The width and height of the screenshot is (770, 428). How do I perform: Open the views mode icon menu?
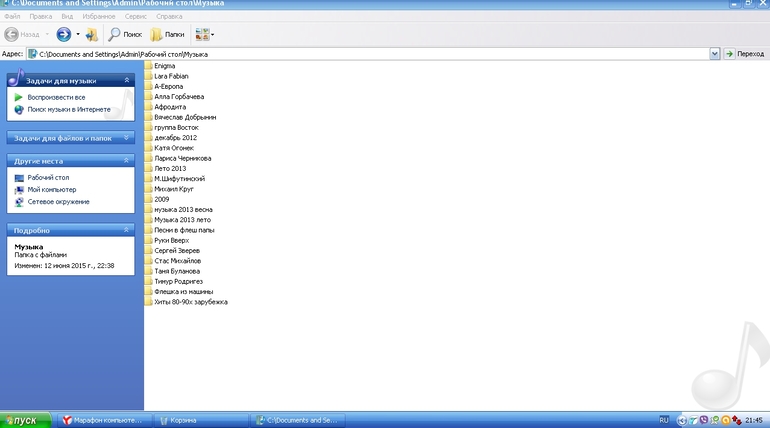coord(204,34)
